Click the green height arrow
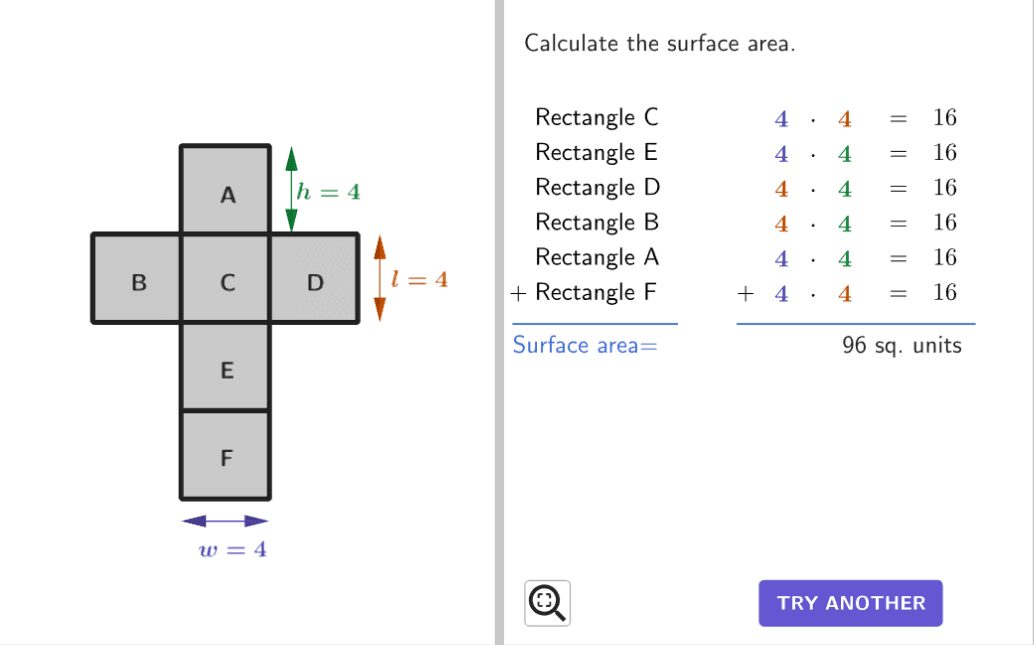1034x645 pixels. [x=291, y=190]
